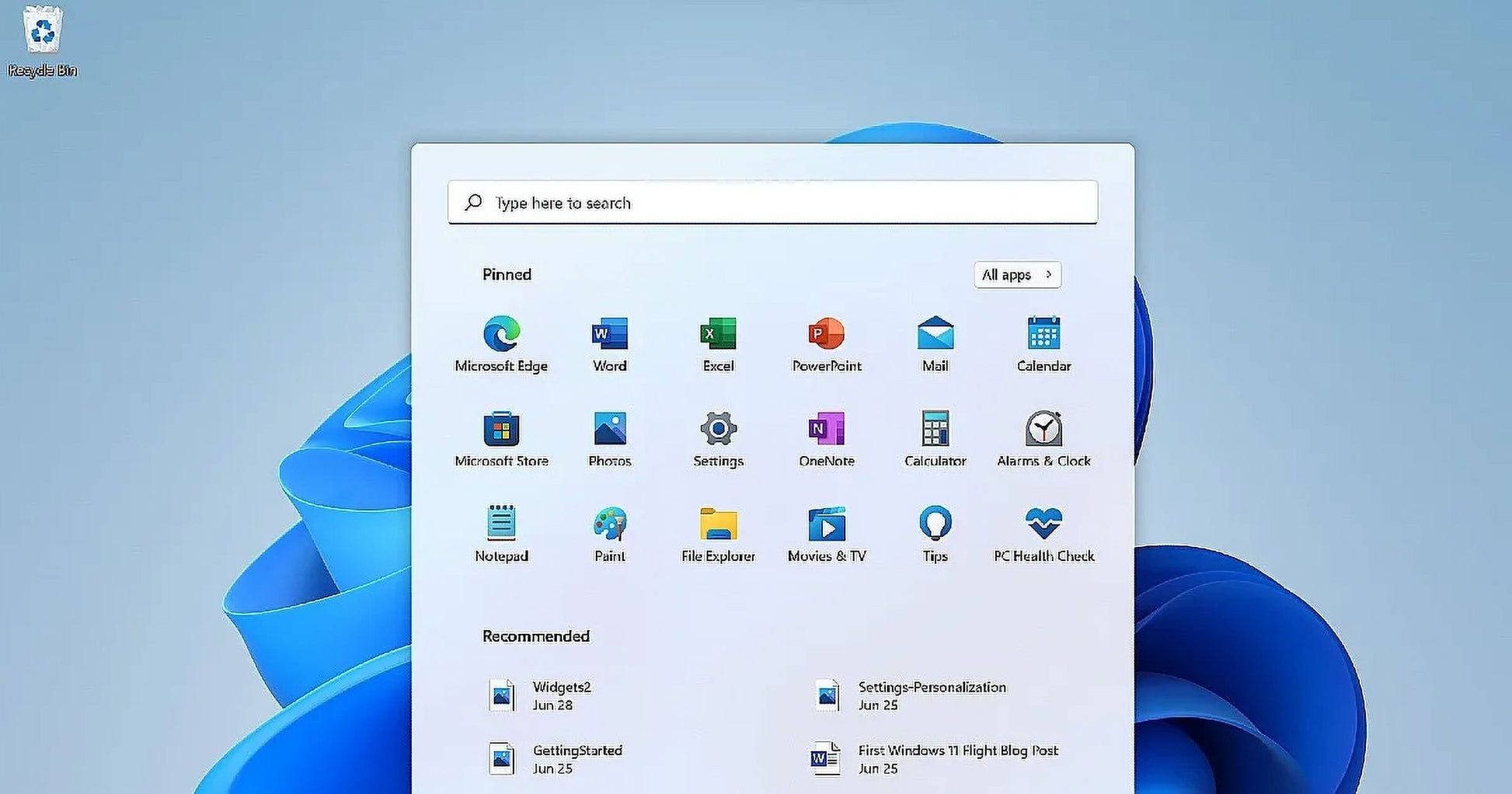The image size is (1512, 794).
Task: Open the Paint app
Action: point(610,534)
